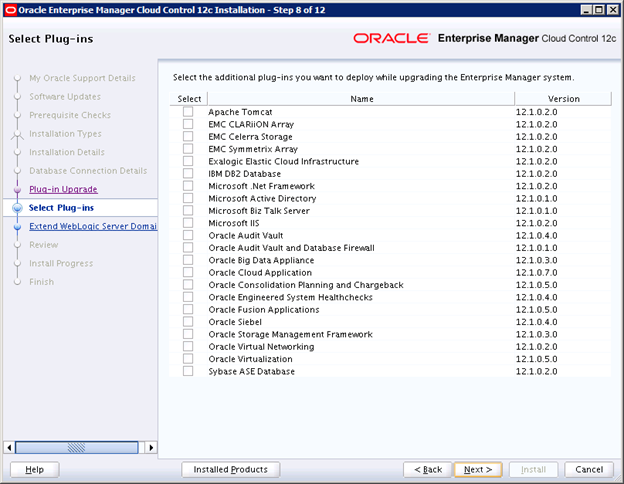
Task: Click version 12.1.0.3.0 of Oracle Big Data Appliance
Action: pyautogui.click(x=536, y=260)
